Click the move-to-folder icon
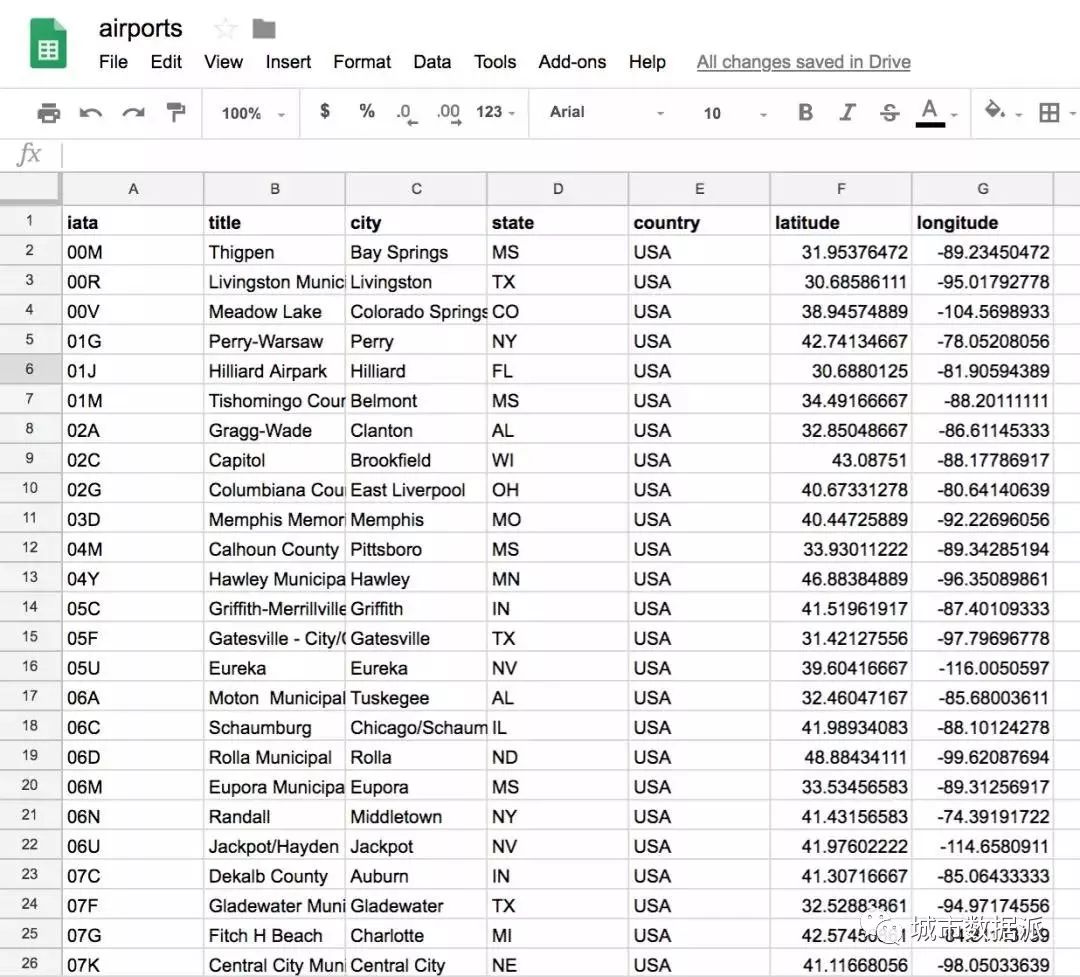The image size is (1080, 977). (264, 29)
